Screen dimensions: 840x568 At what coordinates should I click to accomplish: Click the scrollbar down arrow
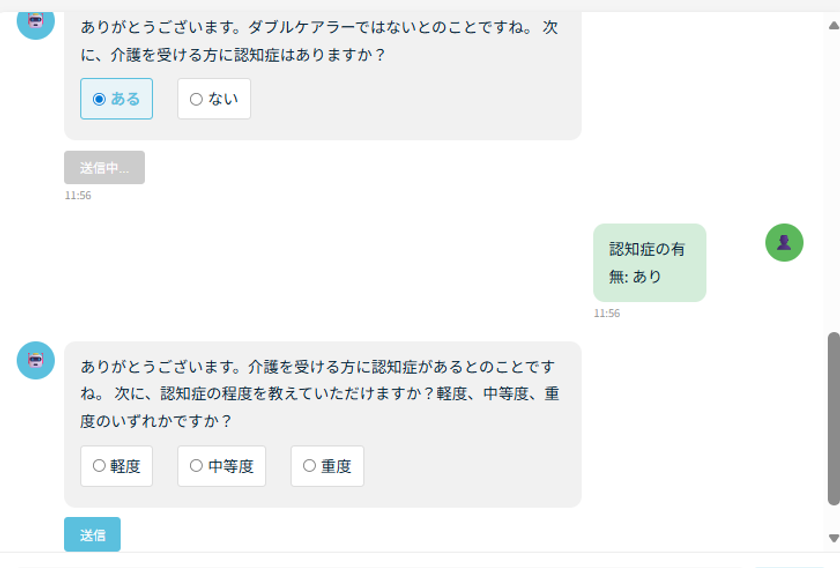[x=833, y=538]
